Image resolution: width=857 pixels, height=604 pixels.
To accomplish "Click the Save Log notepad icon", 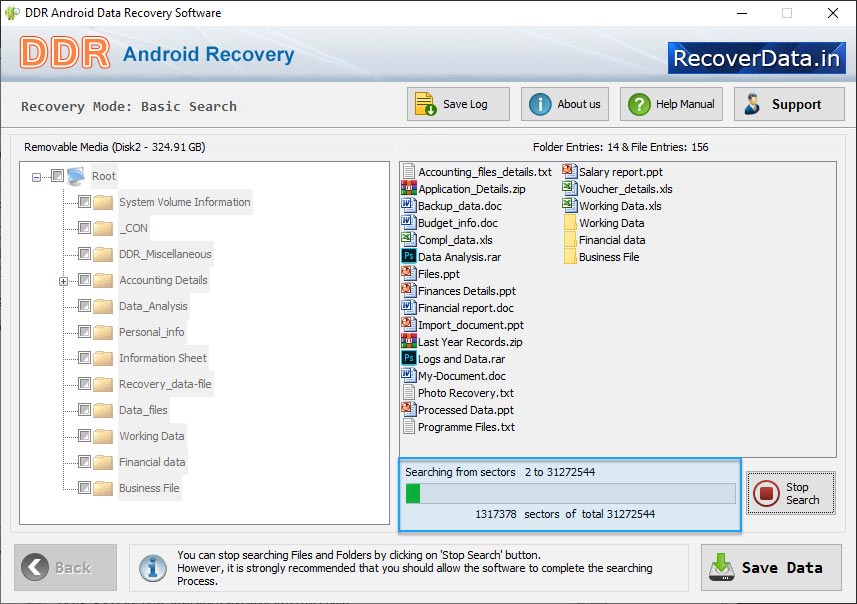I will (425, 104).
